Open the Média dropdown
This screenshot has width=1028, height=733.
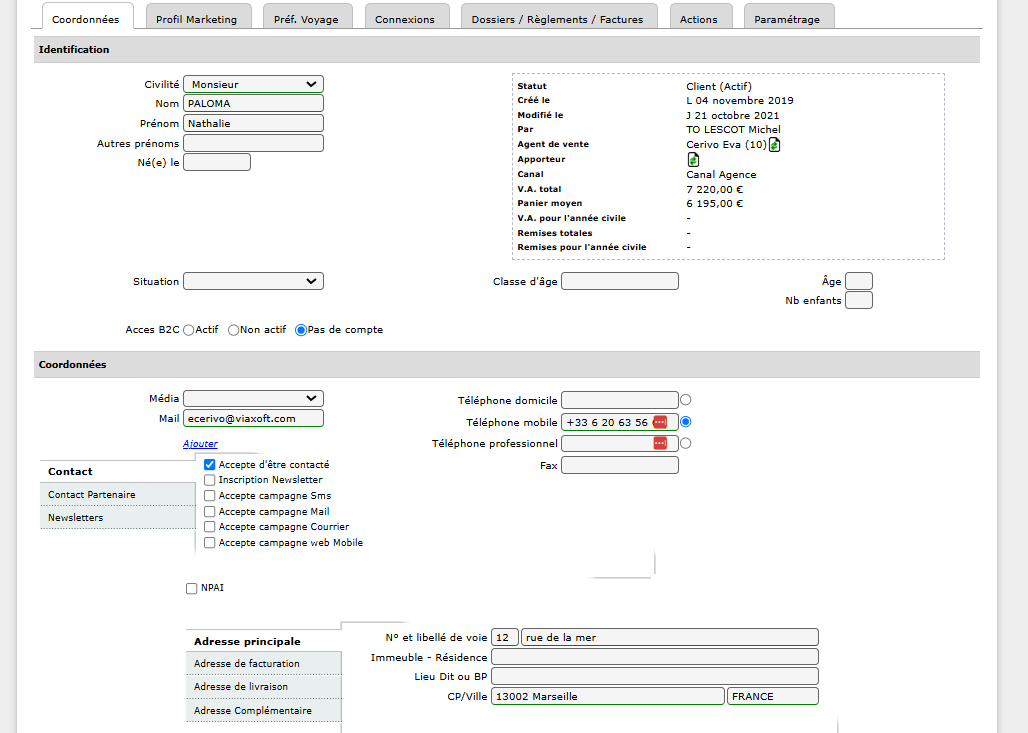coord(254,398)
